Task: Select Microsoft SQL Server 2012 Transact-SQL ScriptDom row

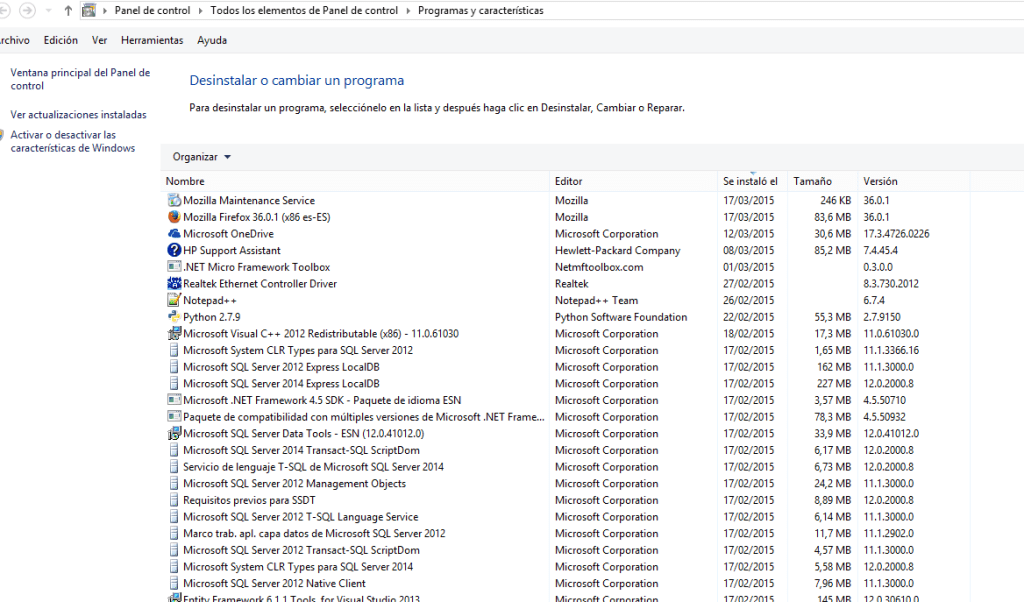Action: (x=301, y=550)
